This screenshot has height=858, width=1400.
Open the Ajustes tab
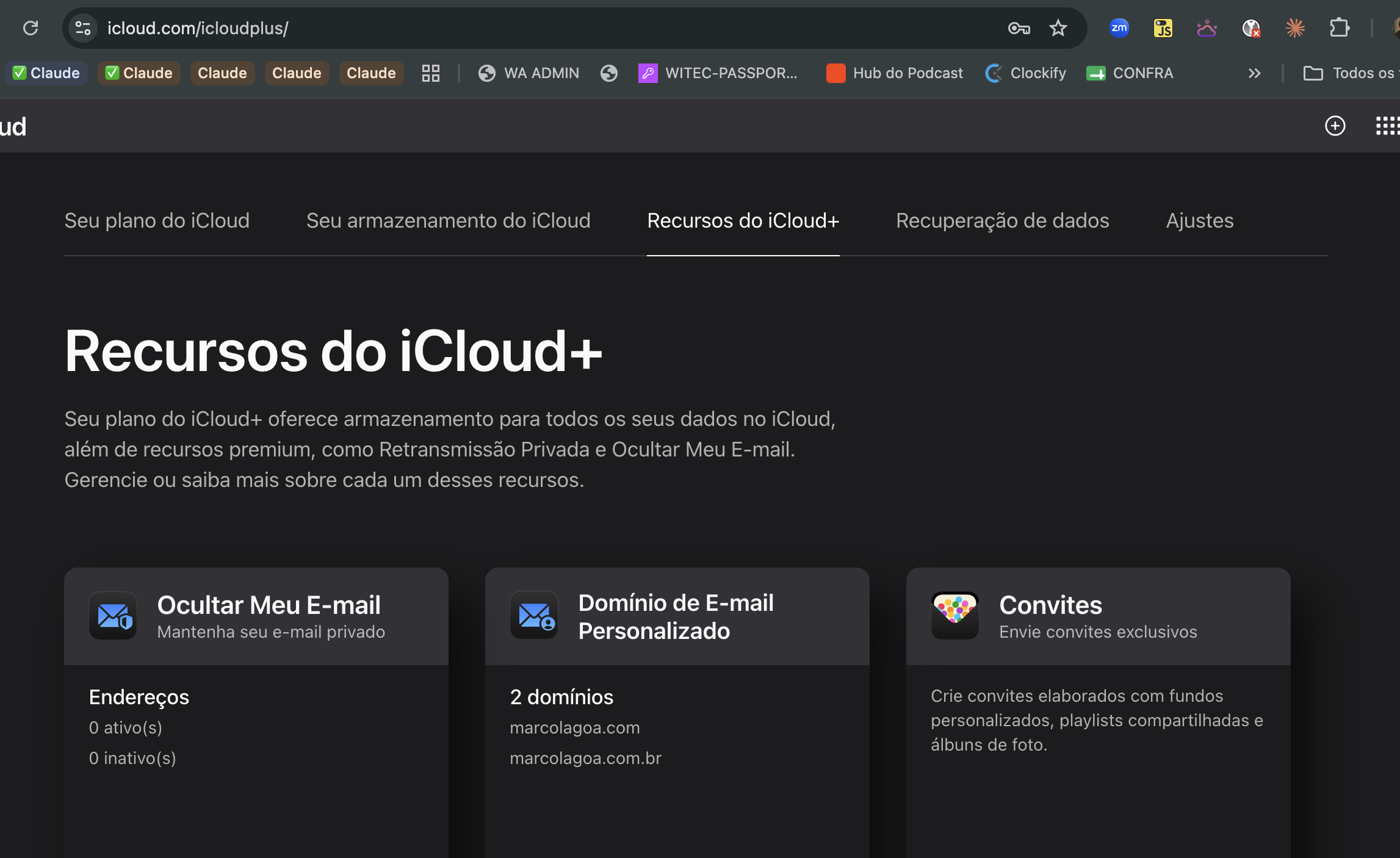pyautogui.click(x=1200, y=220)
